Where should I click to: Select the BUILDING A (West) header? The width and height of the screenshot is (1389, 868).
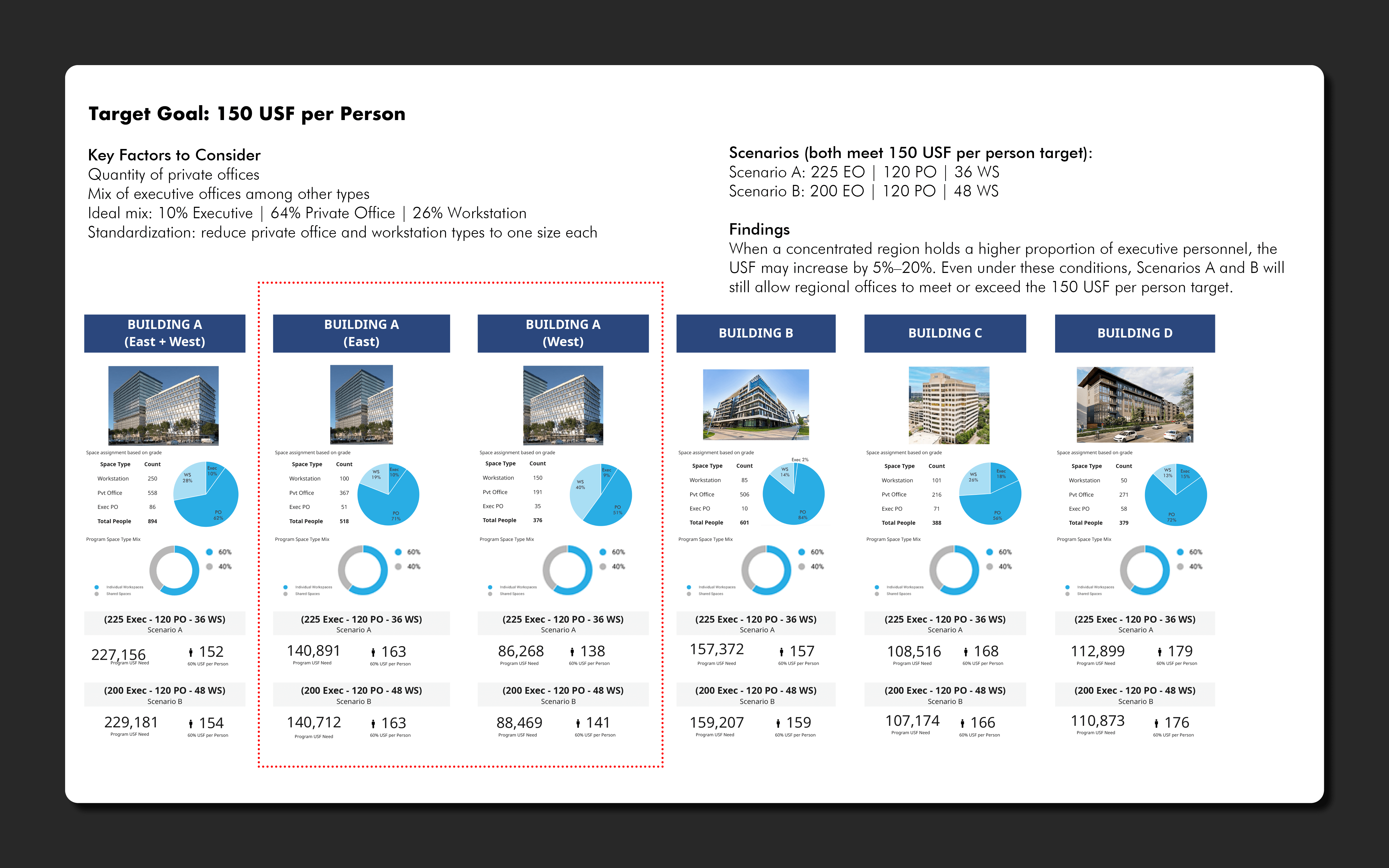563,334
